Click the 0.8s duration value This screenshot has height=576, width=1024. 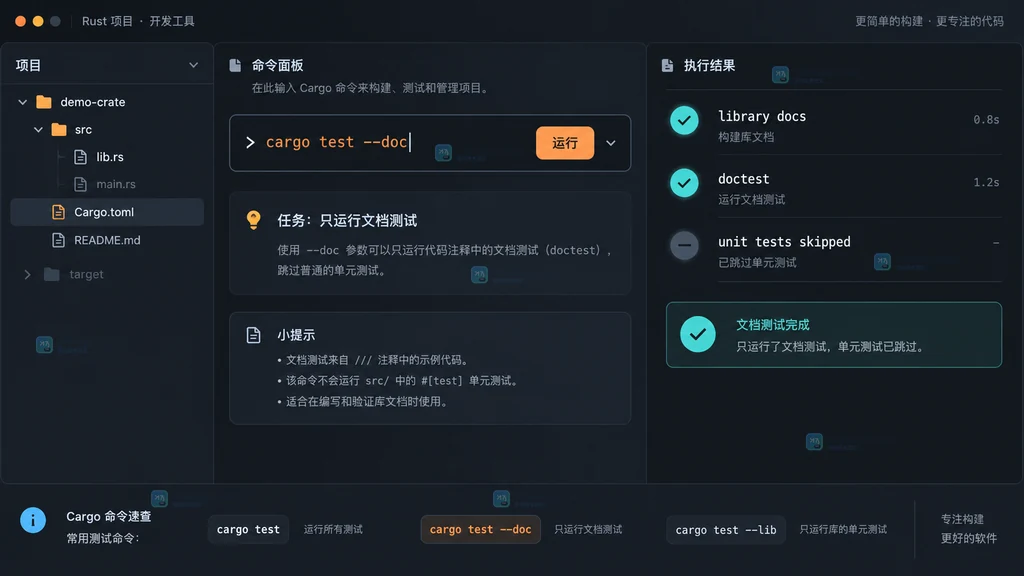tap(986, 120)
